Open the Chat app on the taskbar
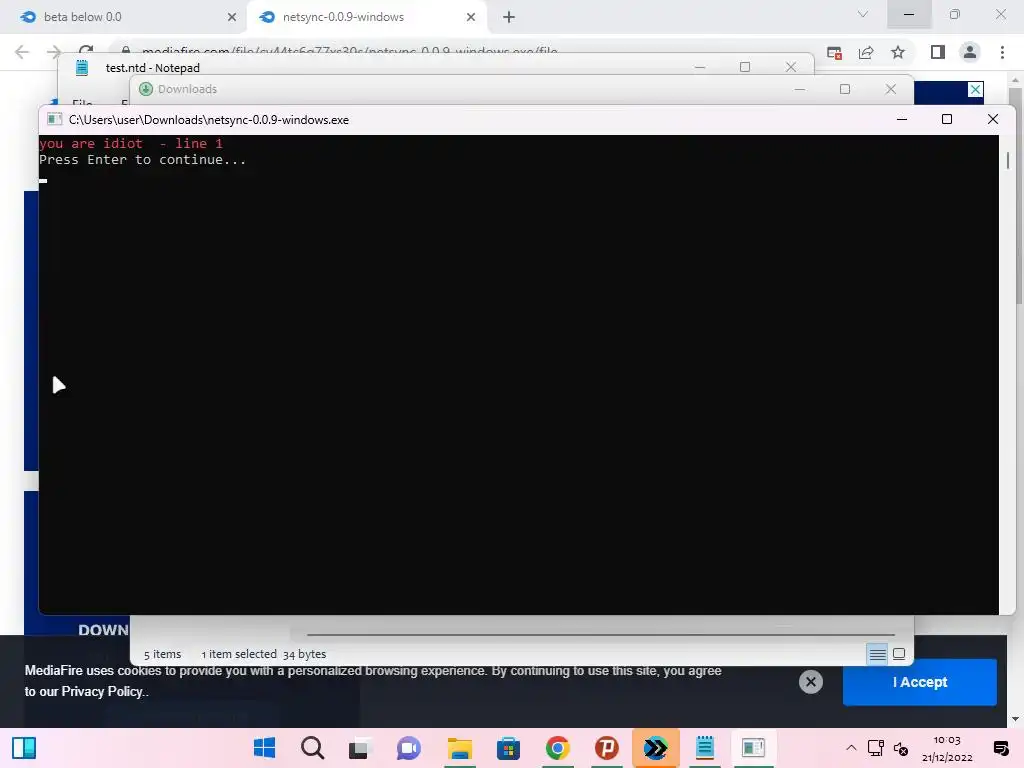The height and width of the screenshot is (768, 1024). (x=409, y=748)
